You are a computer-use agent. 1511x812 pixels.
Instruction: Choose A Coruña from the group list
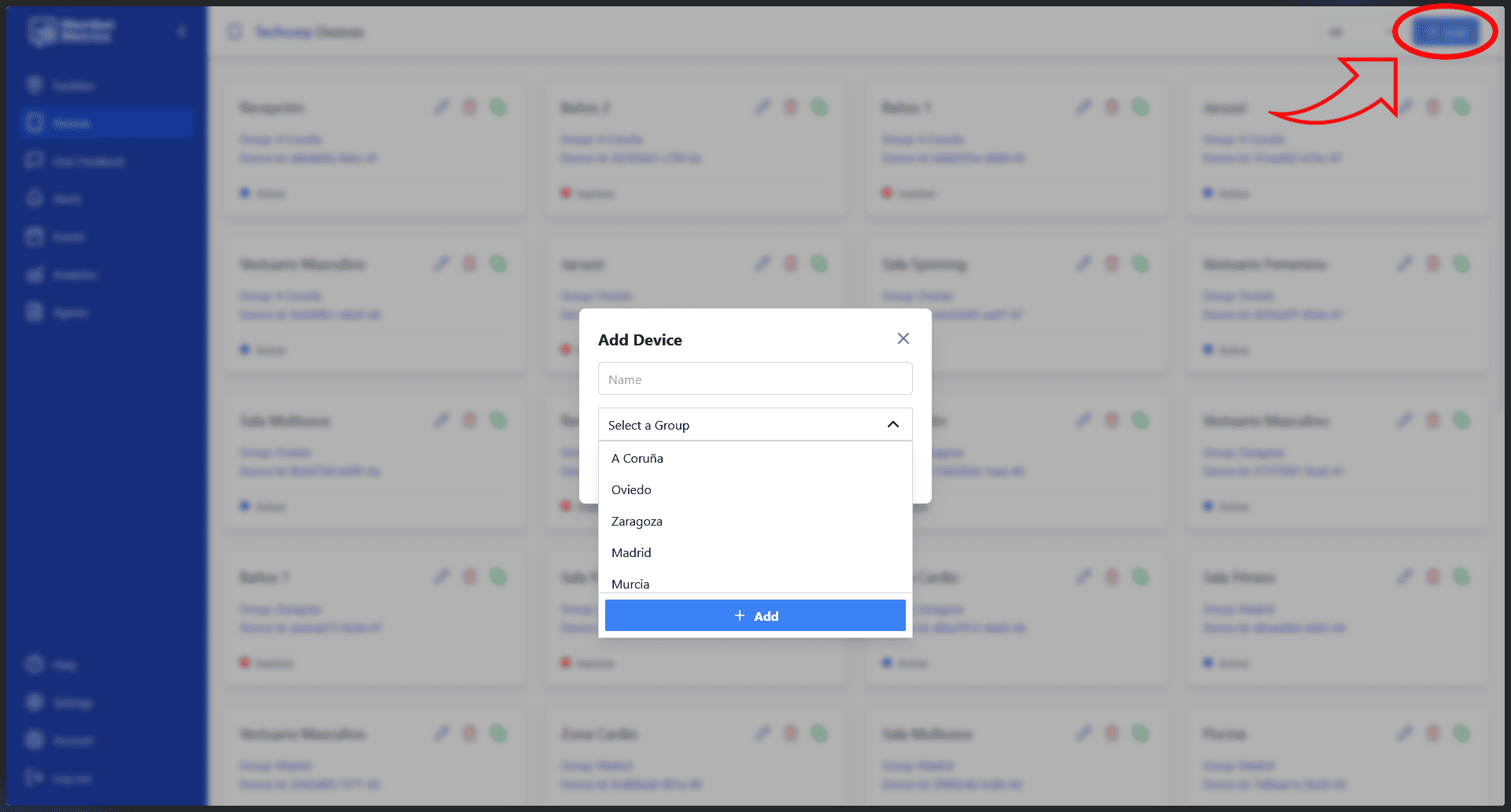coord(637,458)
